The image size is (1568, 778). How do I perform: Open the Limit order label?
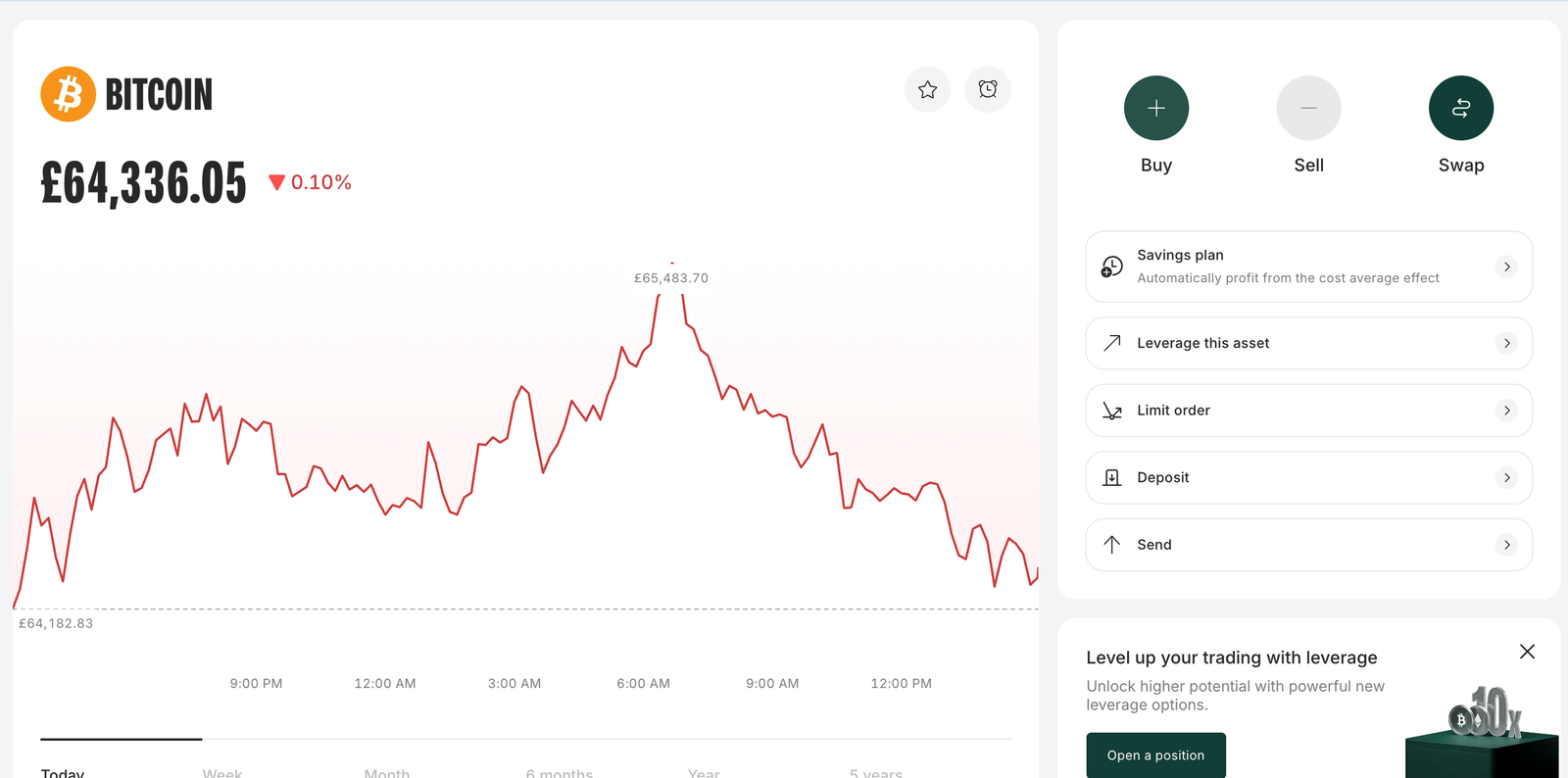click(1173, 411)
